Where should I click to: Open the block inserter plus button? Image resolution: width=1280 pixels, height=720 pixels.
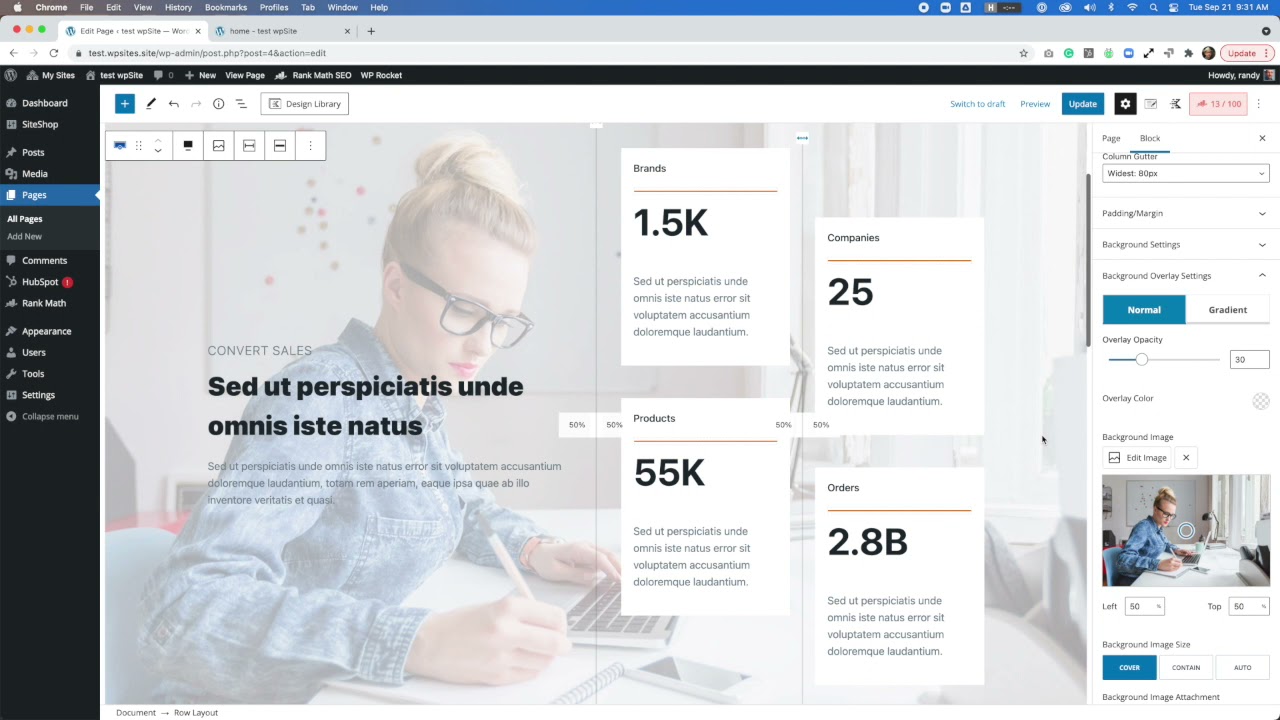pyautogui.click(x=125, y=104)
